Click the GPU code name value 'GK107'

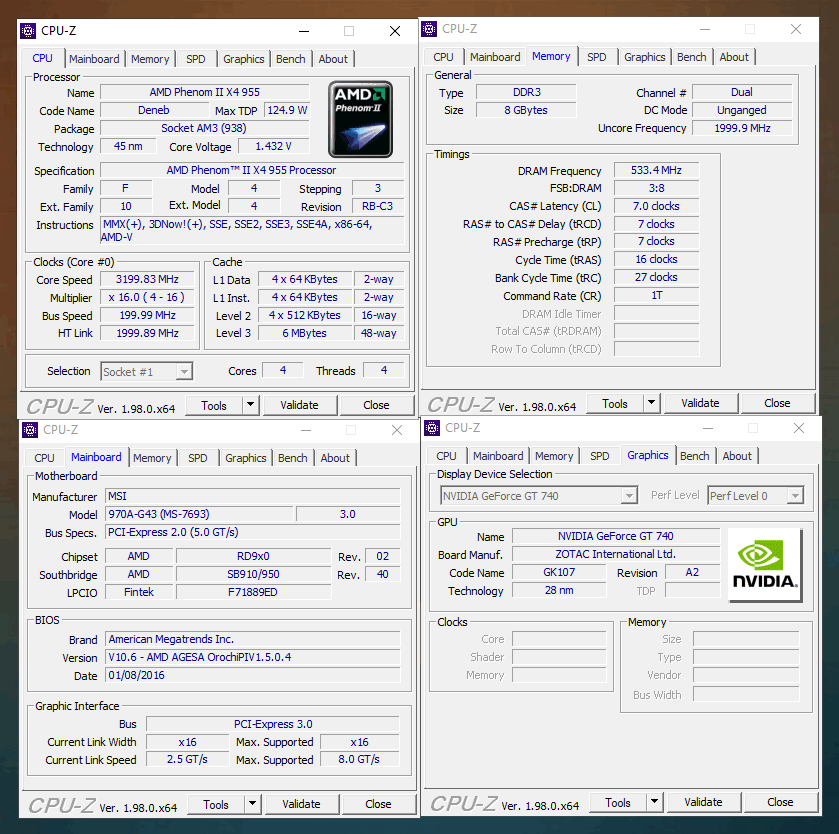click(x=559, y=572)
